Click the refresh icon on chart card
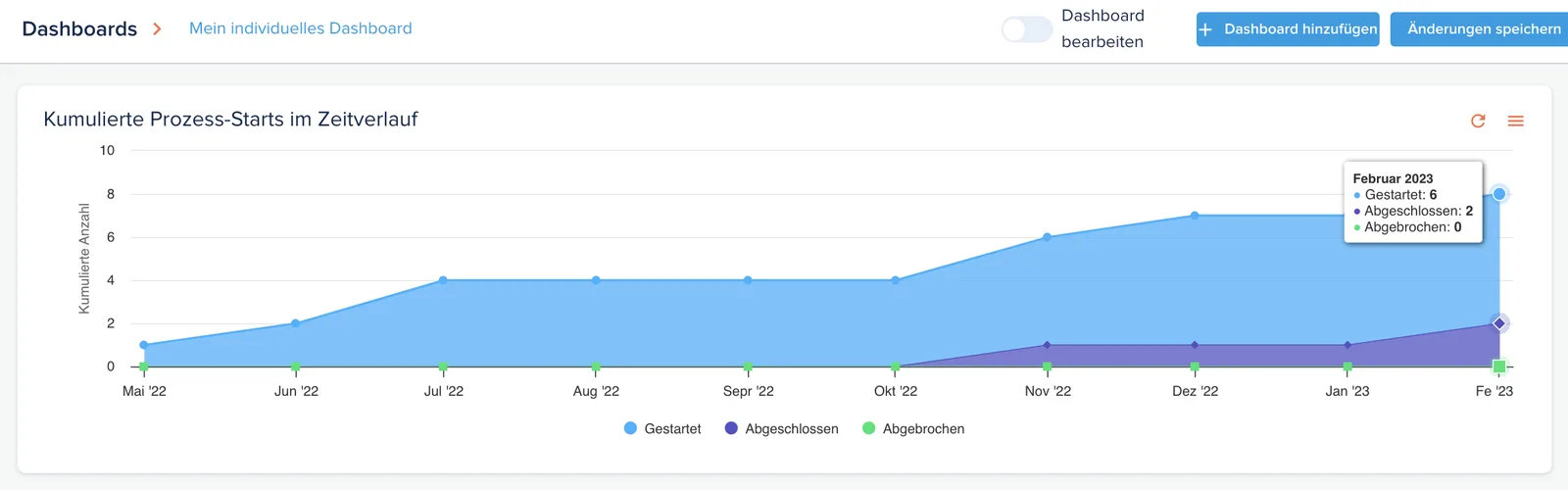The height and width of the screenshot is (490, 1568). pyautogui.click(x=1478, y=121)
